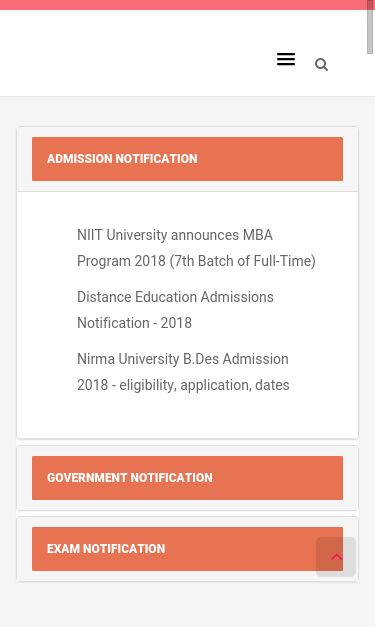Click the 'Notification - 2018' text line
This screenshot has height=627, width=375.
(134, 323)
